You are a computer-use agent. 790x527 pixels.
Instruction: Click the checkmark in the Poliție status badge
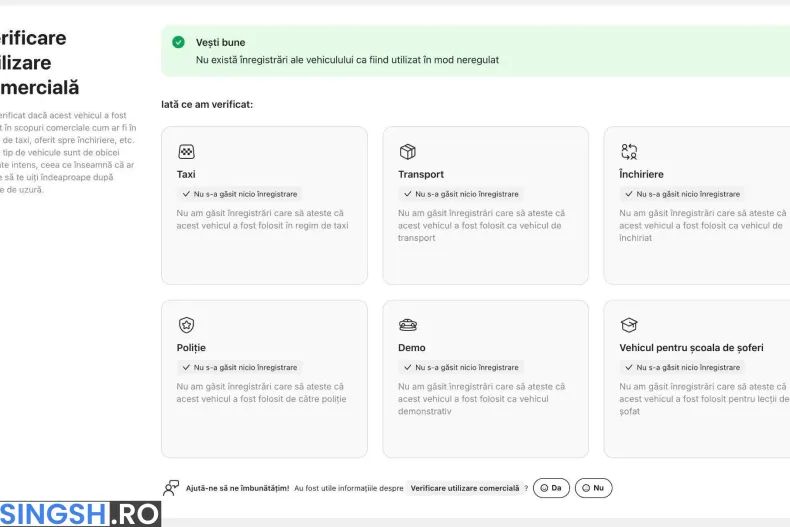pyautogui.click(x=186, y=367)
